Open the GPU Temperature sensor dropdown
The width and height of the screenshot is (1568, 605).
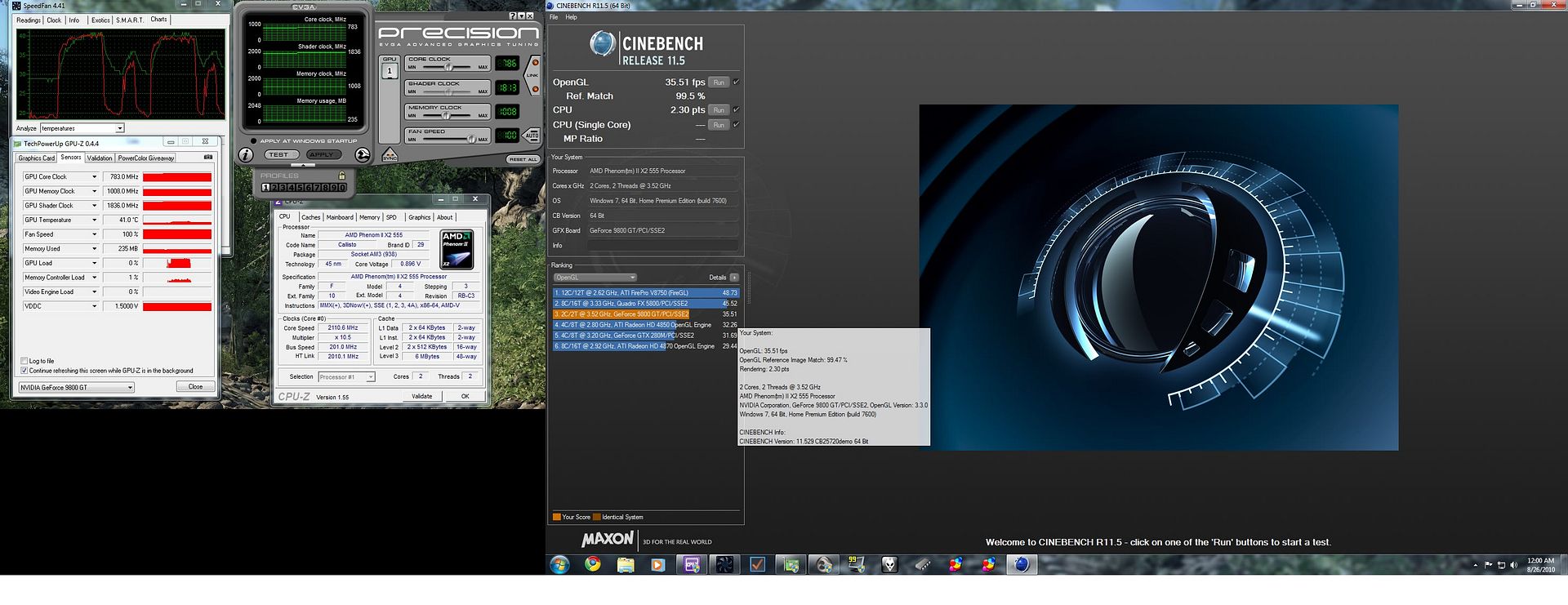coord(95,220)
